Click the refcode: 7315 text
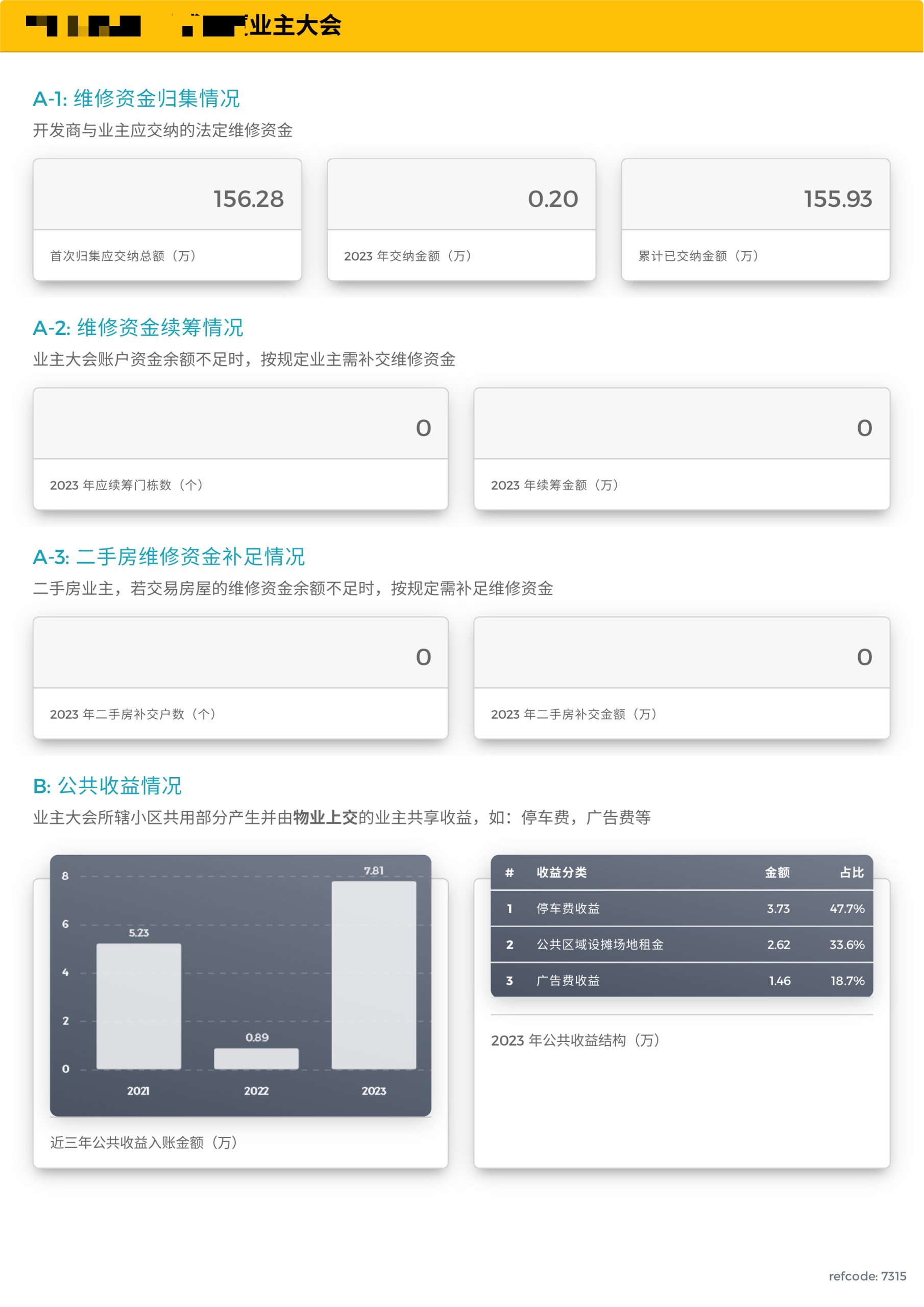The image size is (924, 1307). [x=867, y=1276]
